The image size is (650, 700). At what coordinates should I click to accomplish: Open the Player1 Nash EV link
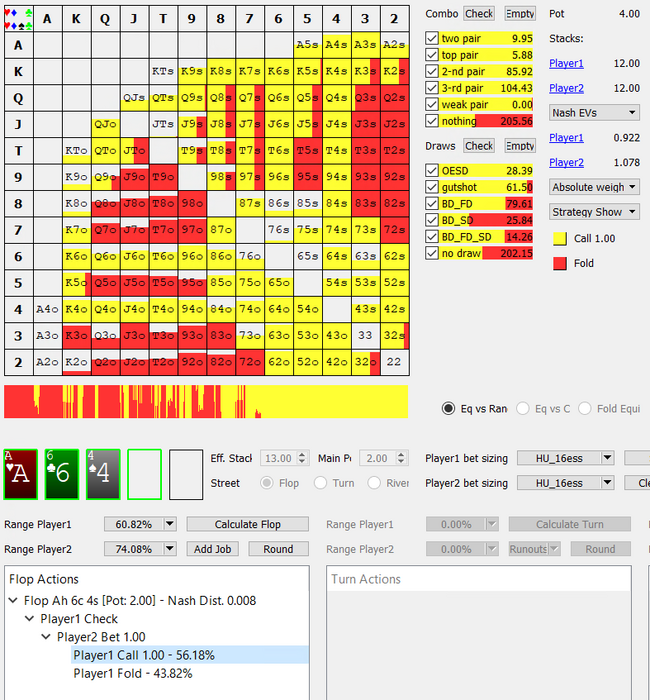(566, 138)
